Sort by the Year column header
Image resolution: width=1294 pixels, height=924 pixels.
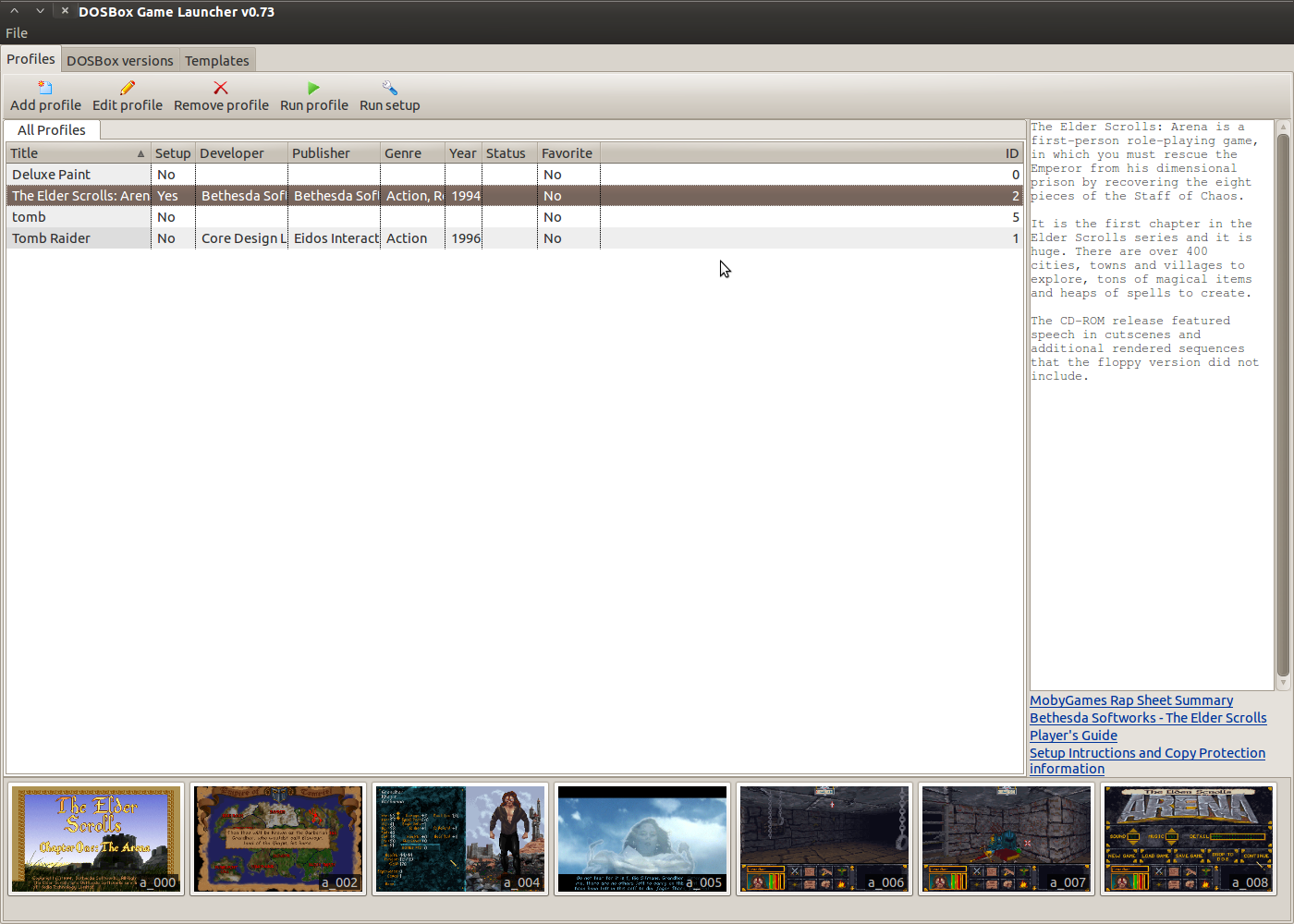[x=463, y=153]
